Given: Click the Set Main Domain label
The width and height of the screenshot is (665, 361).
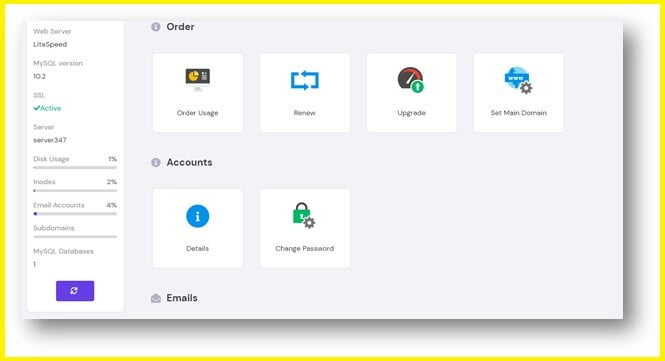Looking at the screenshot, I should 519,113.
